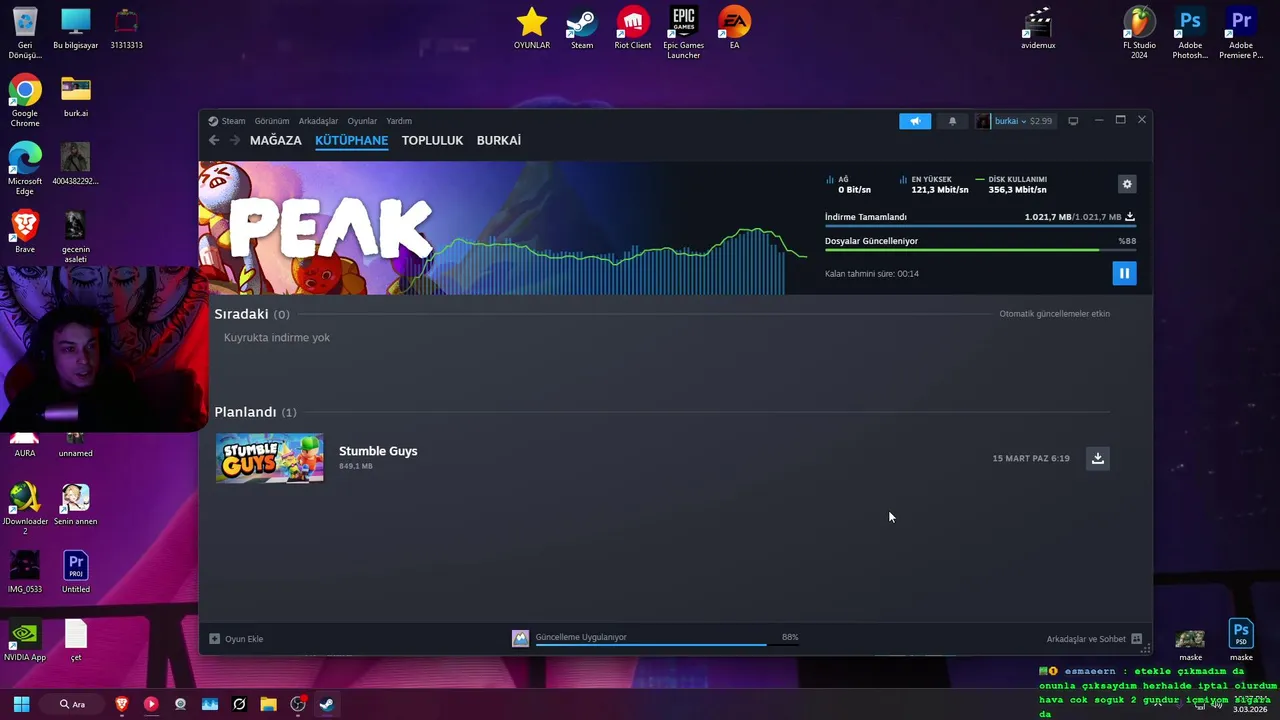
Task: Switch Steam to Big Picture mode icon
Action: pyautogui.click(x=1073, y=121)
